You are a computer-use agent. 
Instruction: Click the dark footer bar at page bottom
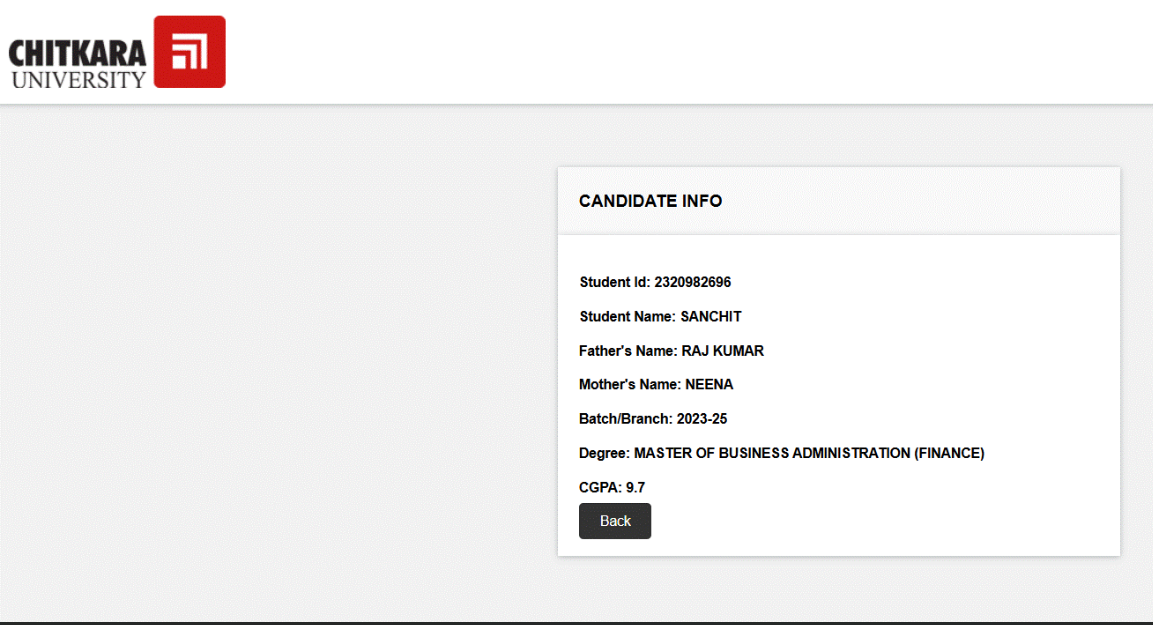(x=576, y=622)
